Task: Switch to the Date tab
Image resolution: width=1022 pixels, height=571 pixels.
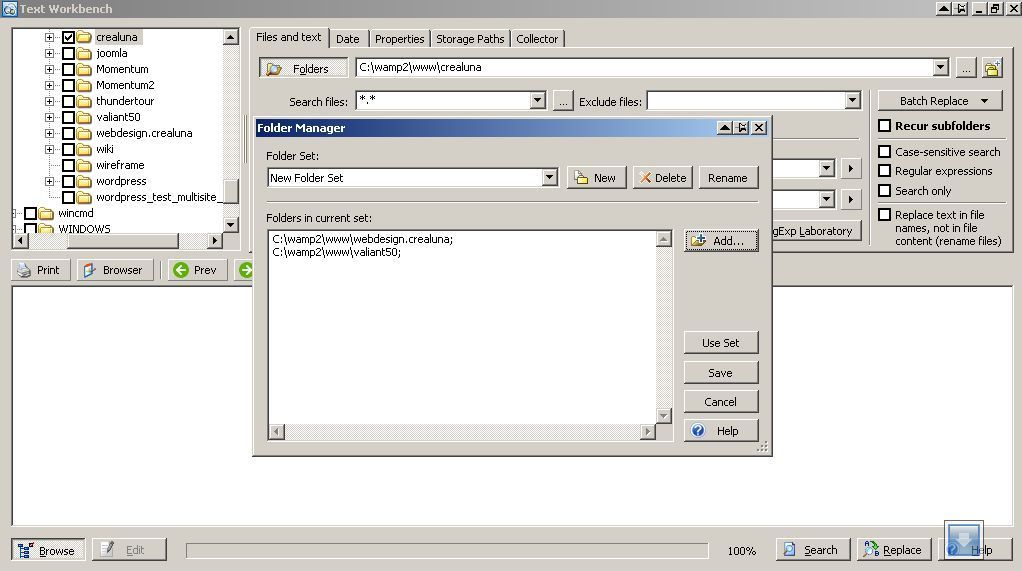Action: tap(348, 39)
